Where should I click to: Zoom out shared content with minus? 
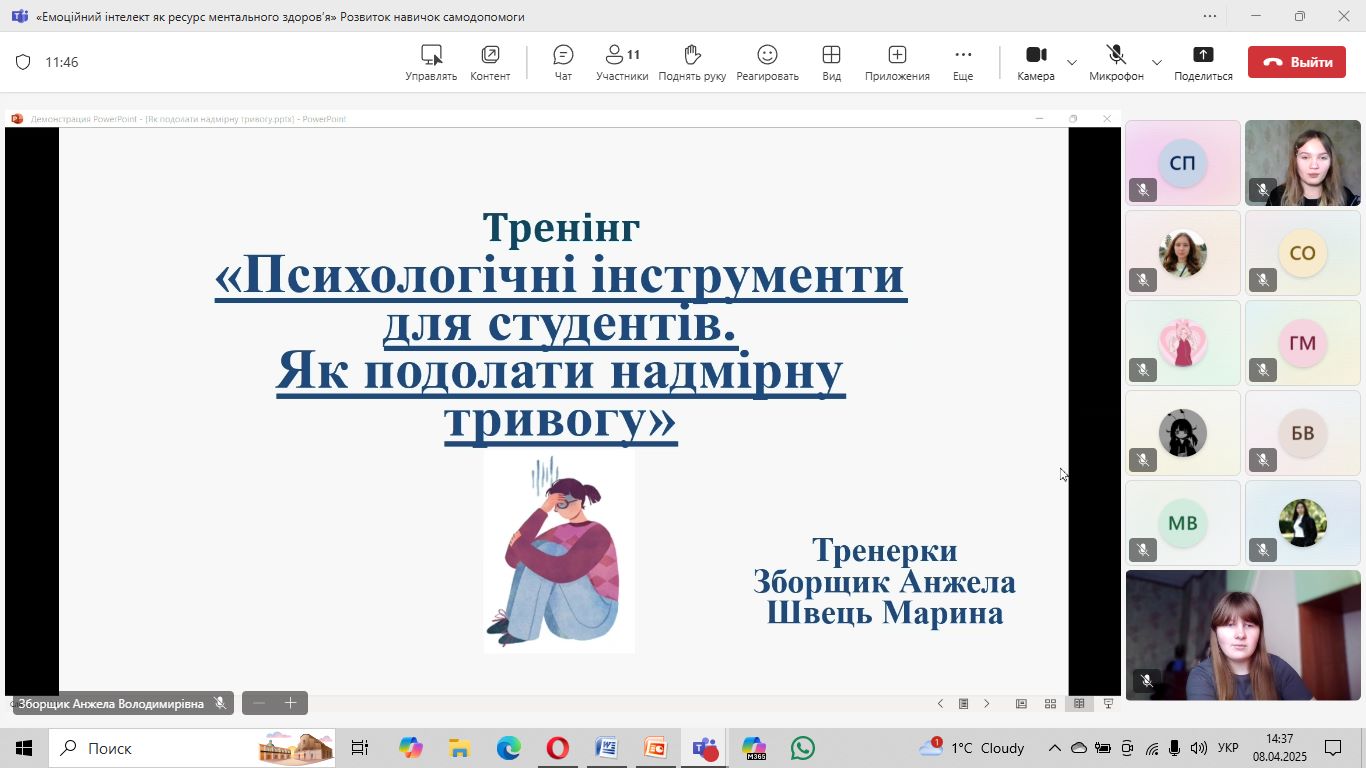tap(259, 703)
